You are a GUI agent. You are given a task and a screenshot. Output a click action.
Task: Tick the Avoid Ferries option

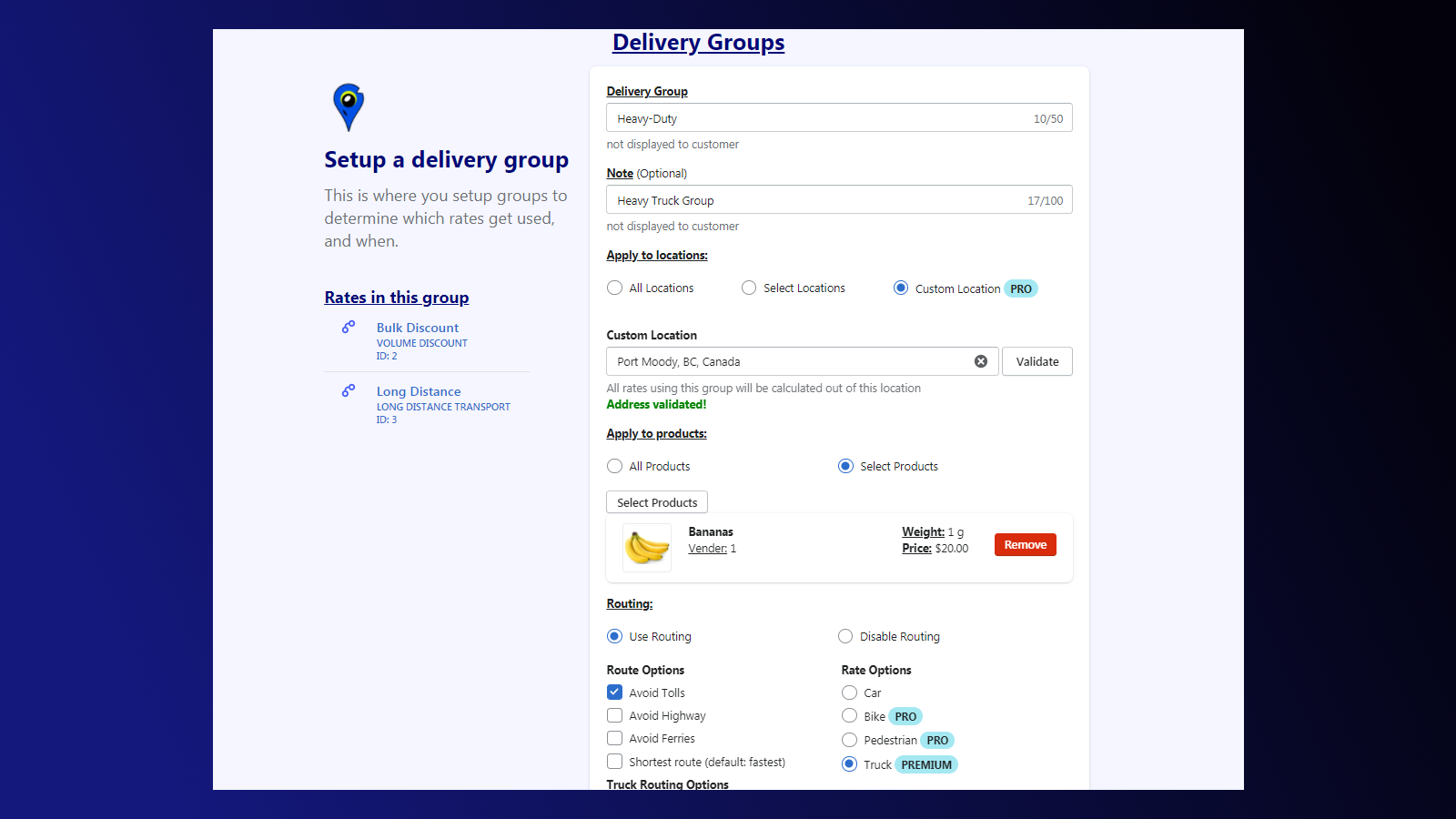615,738
